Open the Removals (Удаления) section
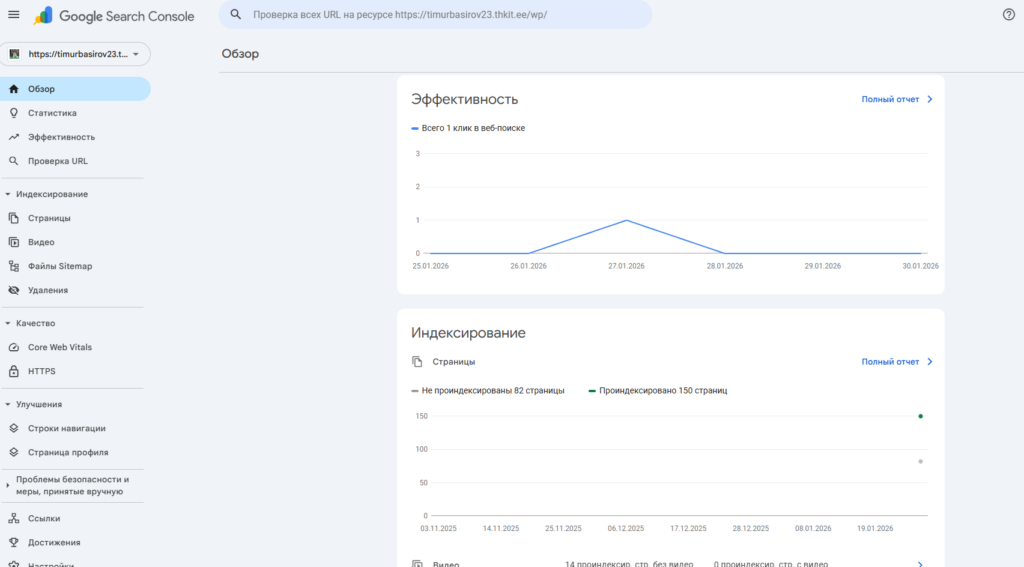The height and width of the screenshot is (567, 1024). [x=47, y=290]
